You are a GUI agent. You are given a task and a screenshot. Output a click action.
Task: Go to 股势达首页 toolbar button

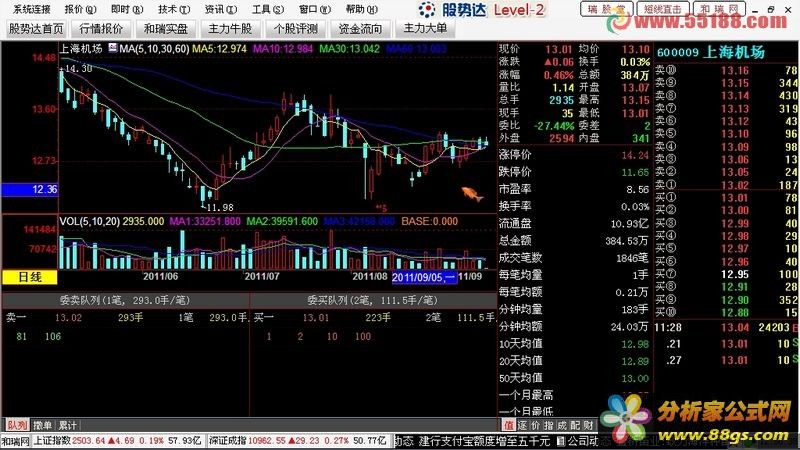[x=36, y=29]
